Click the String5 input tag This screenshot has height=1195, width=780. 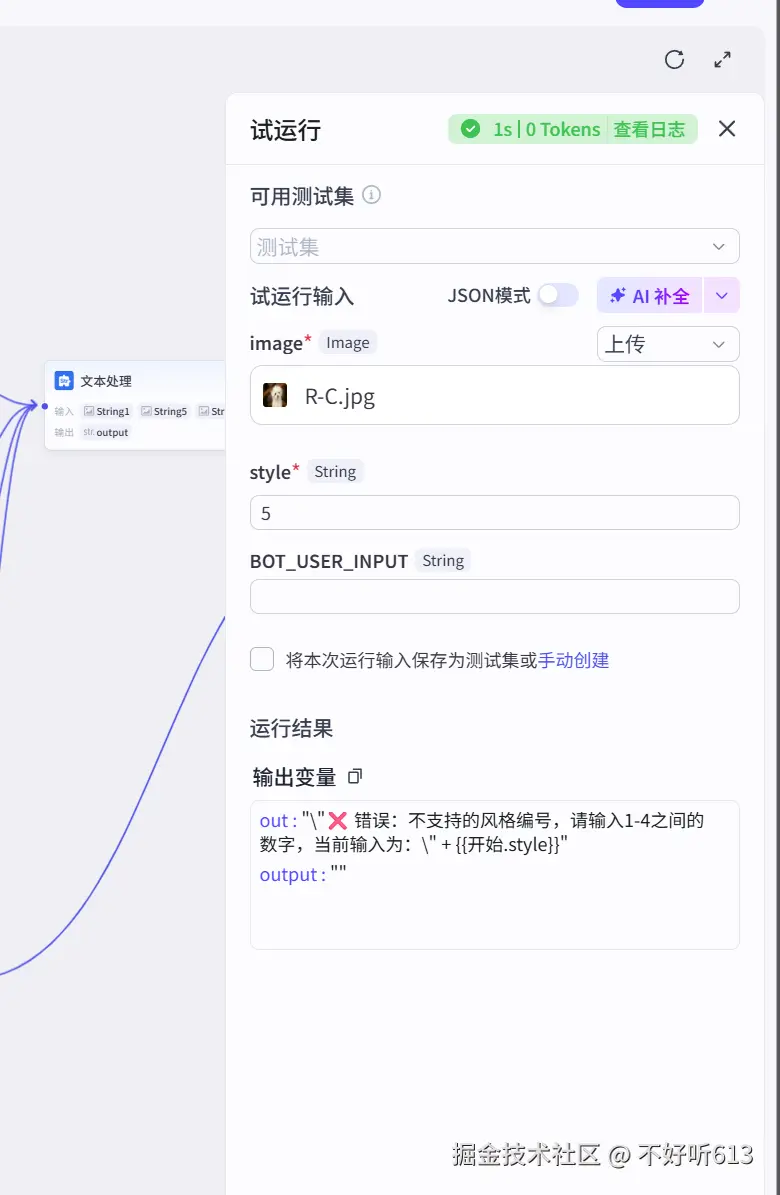[x=164, y=411]
